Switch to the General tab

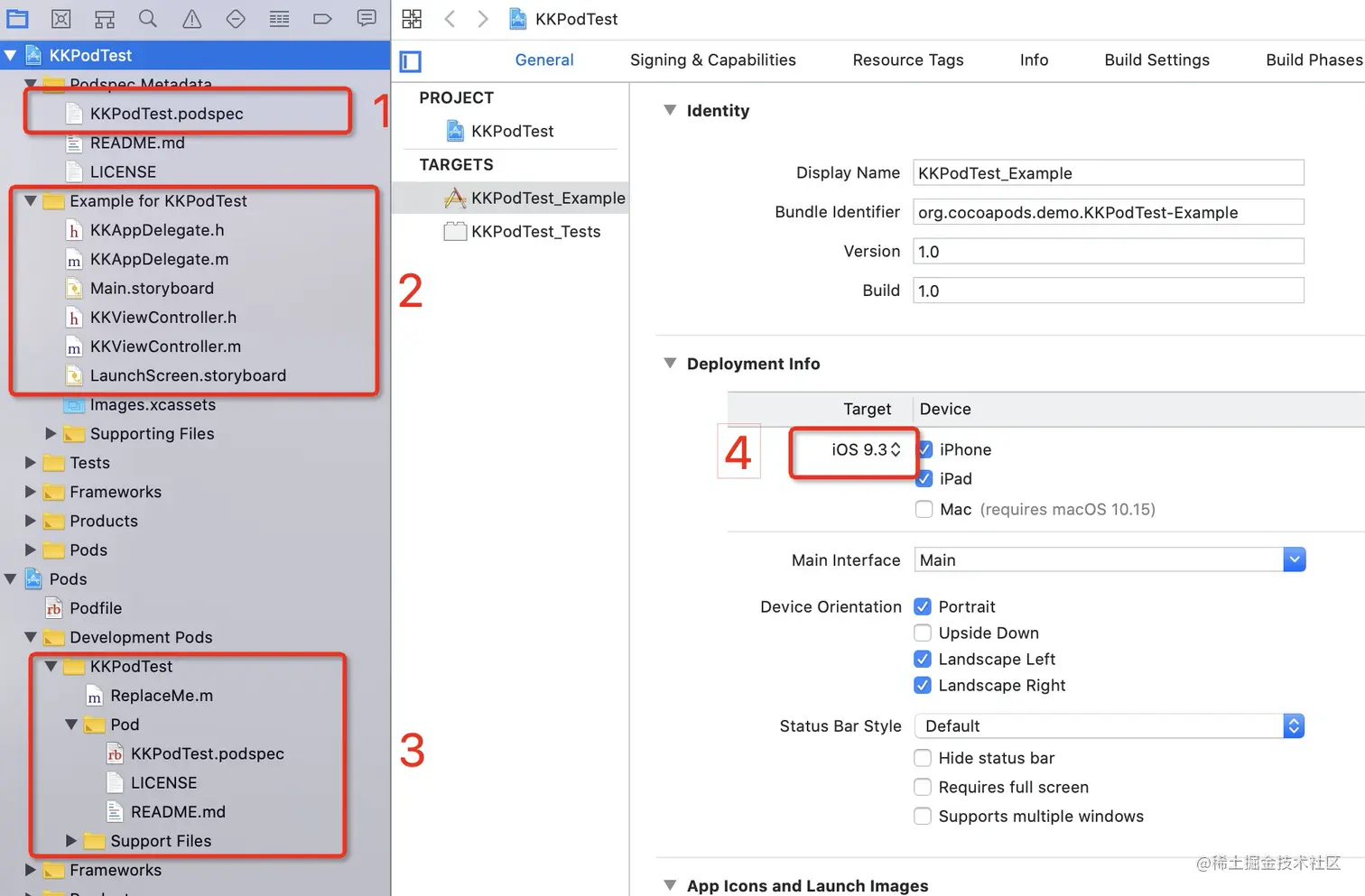(x=544, y=60)
